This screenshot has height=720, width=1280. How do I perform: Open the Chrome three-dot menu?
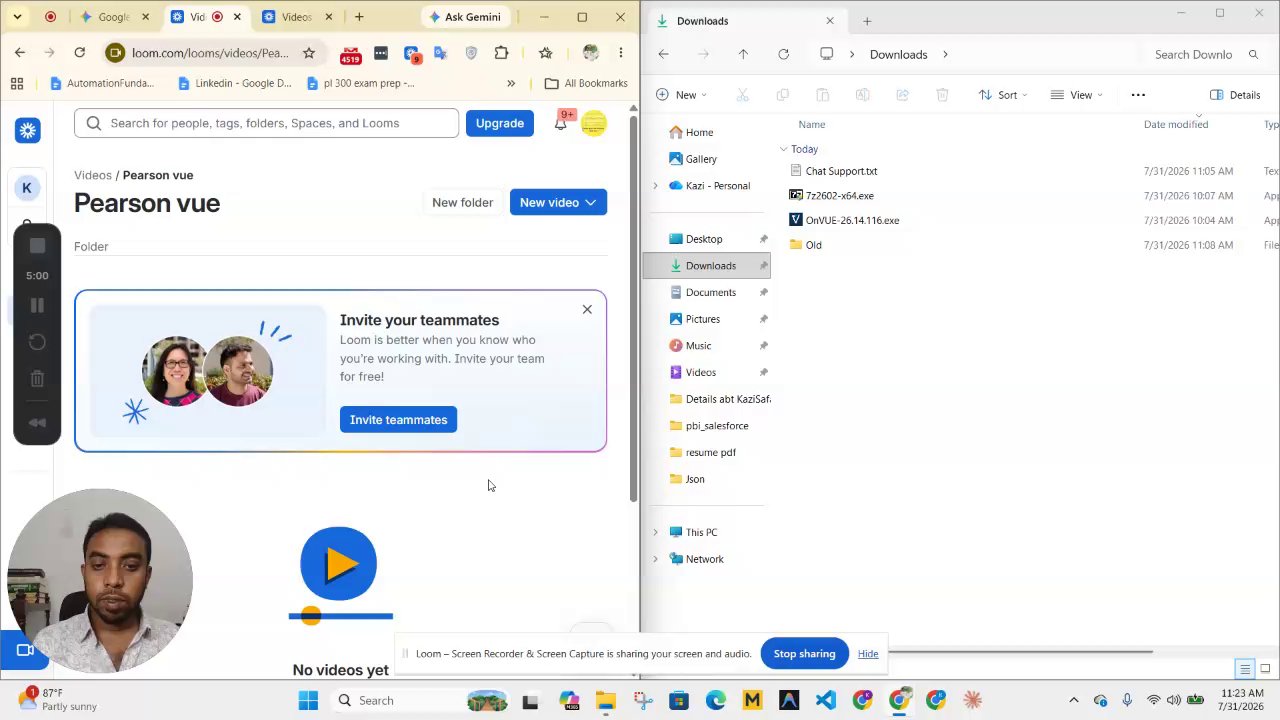point(621,53)
